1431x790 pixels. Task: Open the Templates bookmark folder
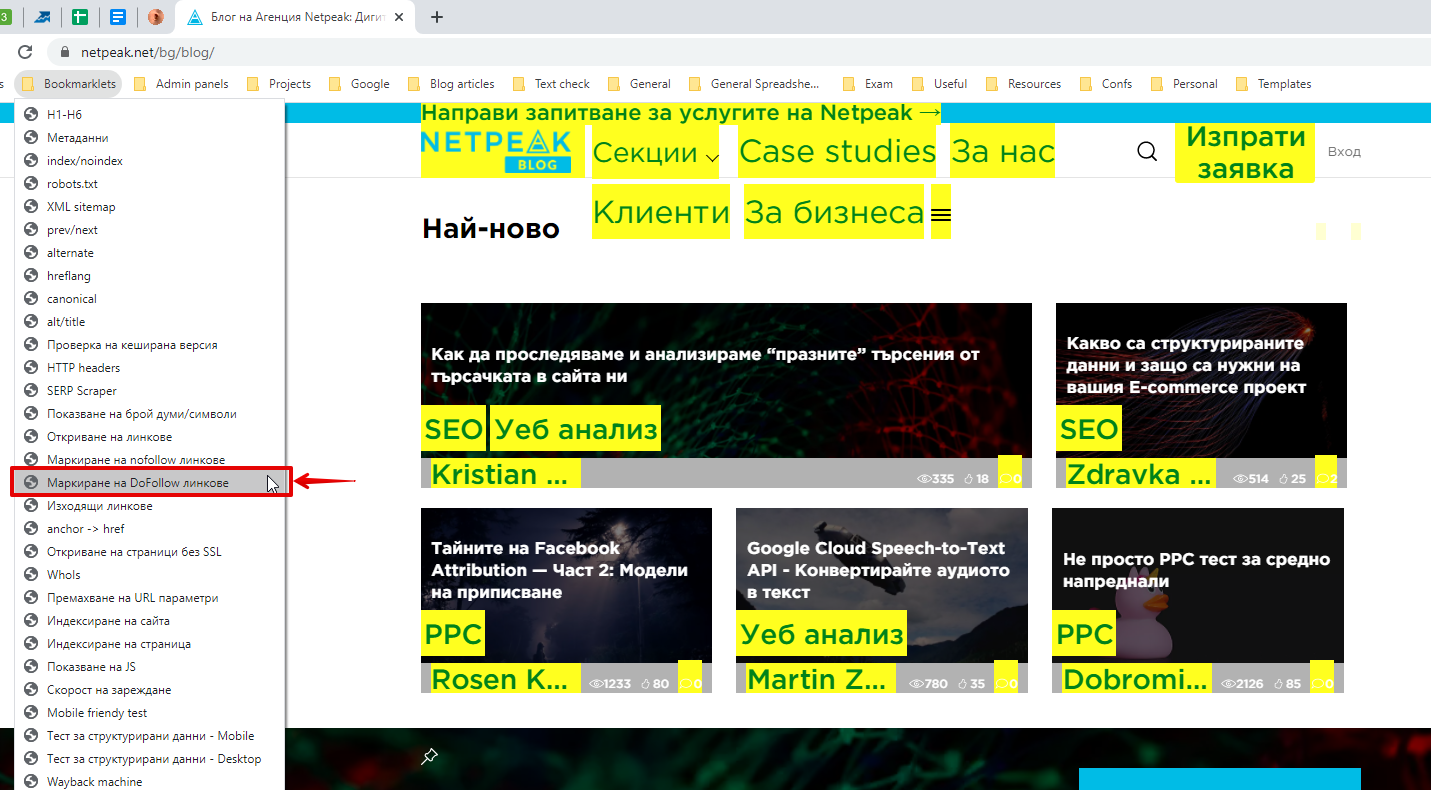(1274, 84)
